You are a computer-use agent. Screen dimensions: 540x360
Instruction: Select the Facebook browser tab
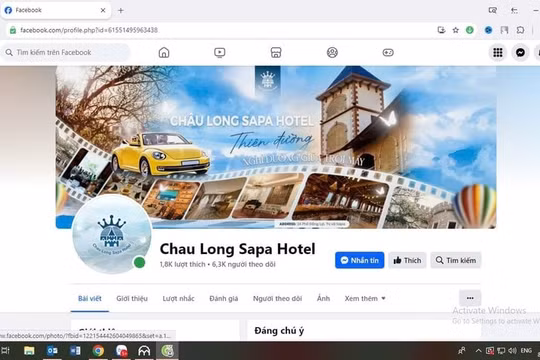(55, 10)
